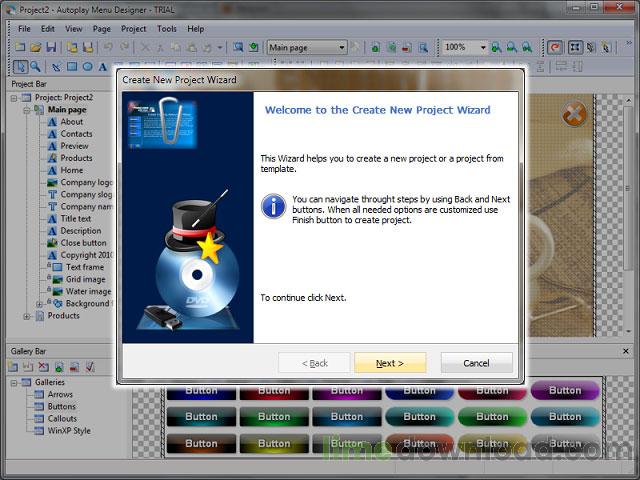Screen dimensions: 640x480
Task: Click the orange close icon on page preview
Action: (573, 115)
